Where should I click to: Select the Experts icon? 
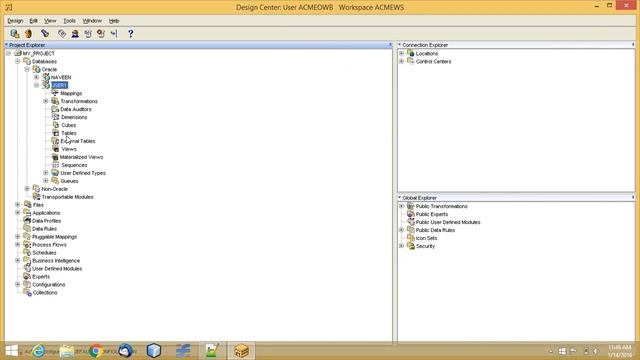click(27, 276)
